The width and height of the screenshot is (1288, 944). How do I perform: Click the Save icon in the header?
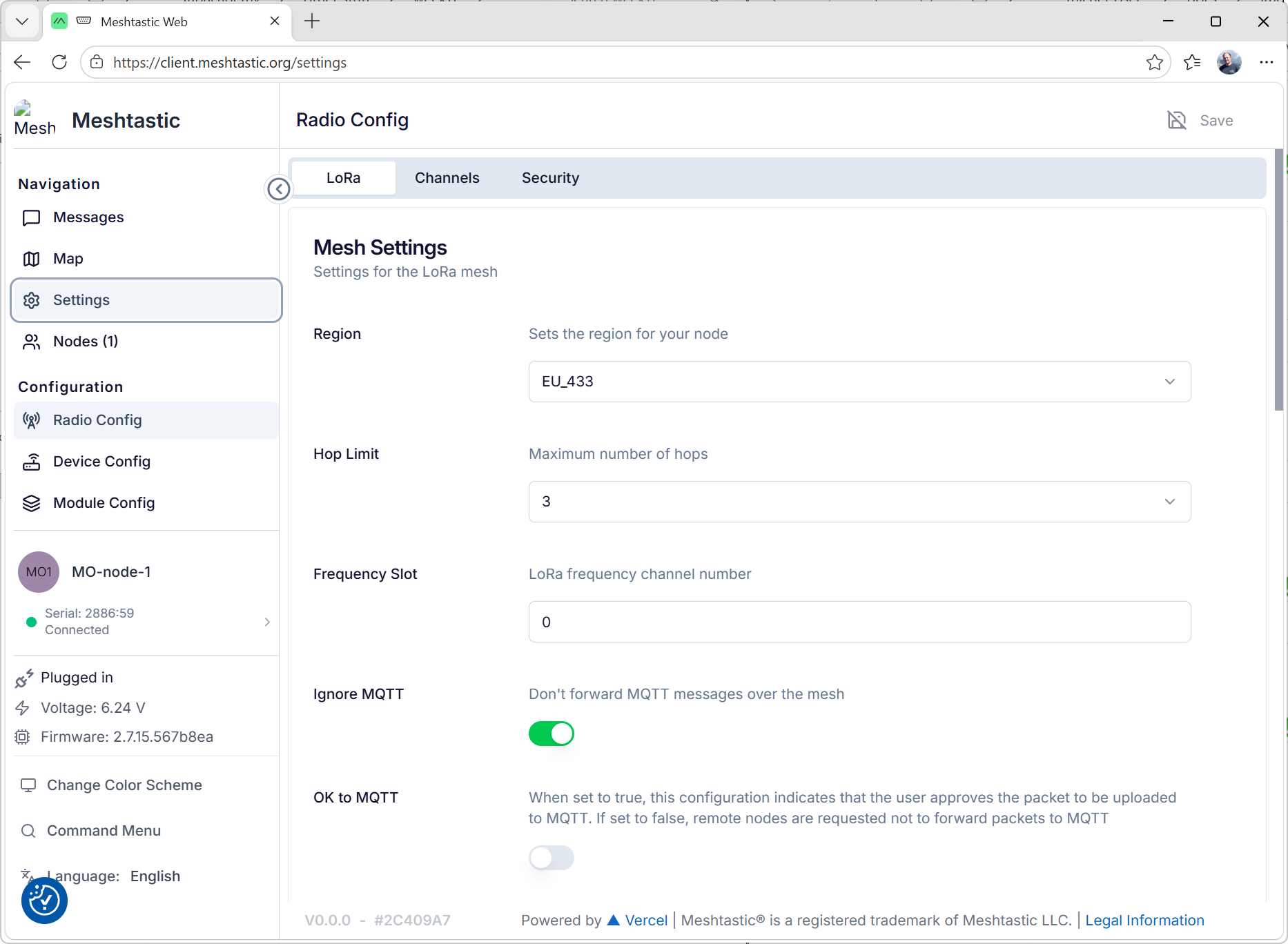pos(1177,120)
